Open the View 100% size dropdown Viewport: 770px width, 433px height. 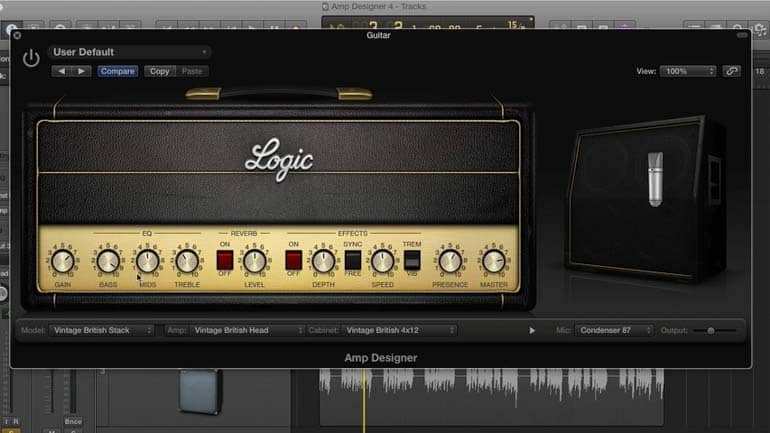688,71
